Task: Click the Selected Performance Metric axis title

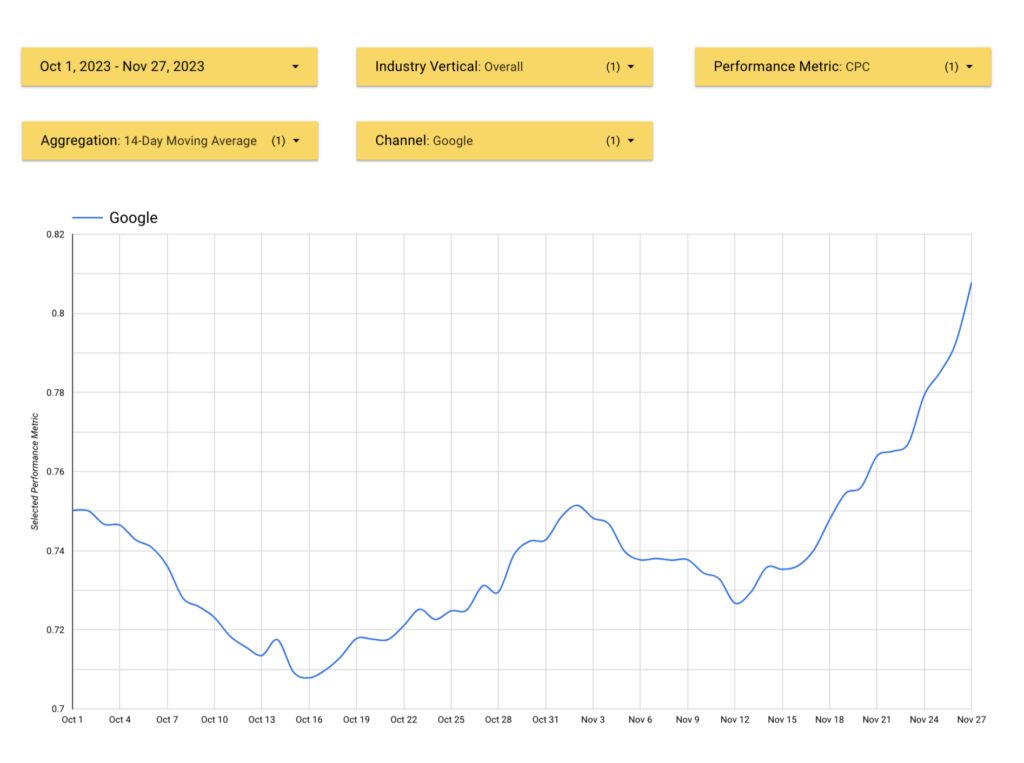Action: 36,470
